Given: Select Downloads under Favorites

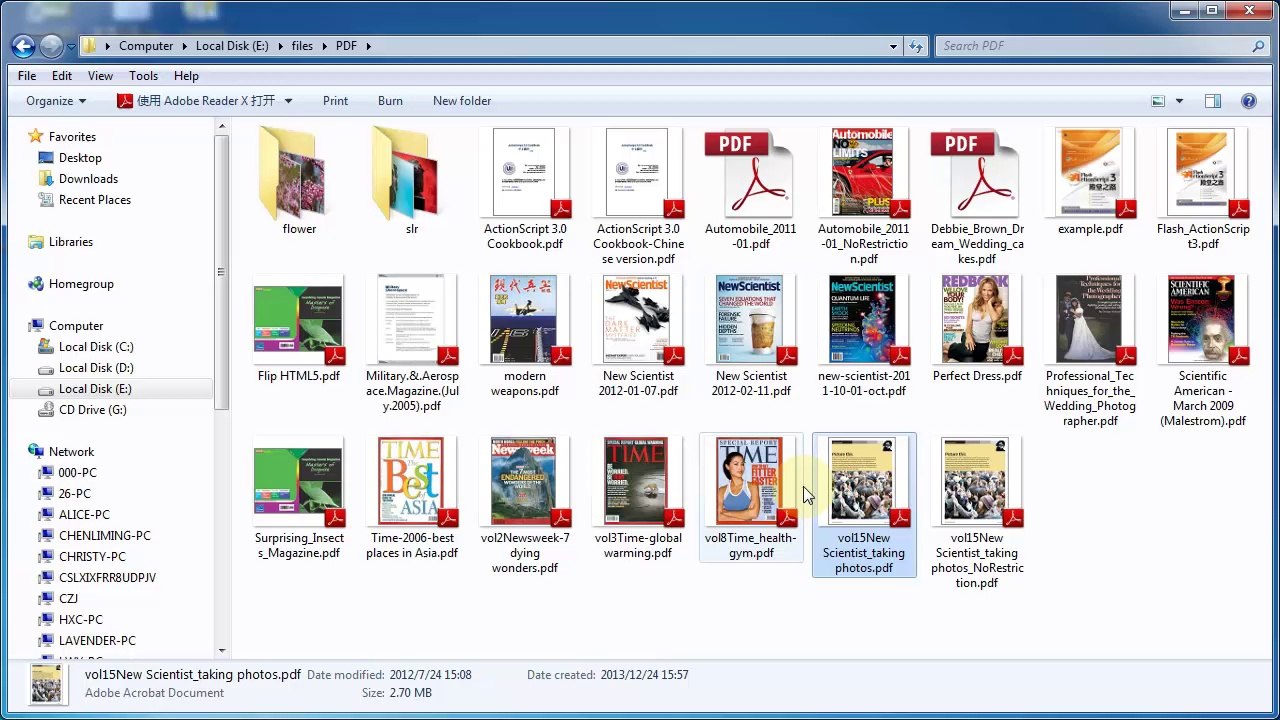Looking at the screenshot, I should (88, 179).
